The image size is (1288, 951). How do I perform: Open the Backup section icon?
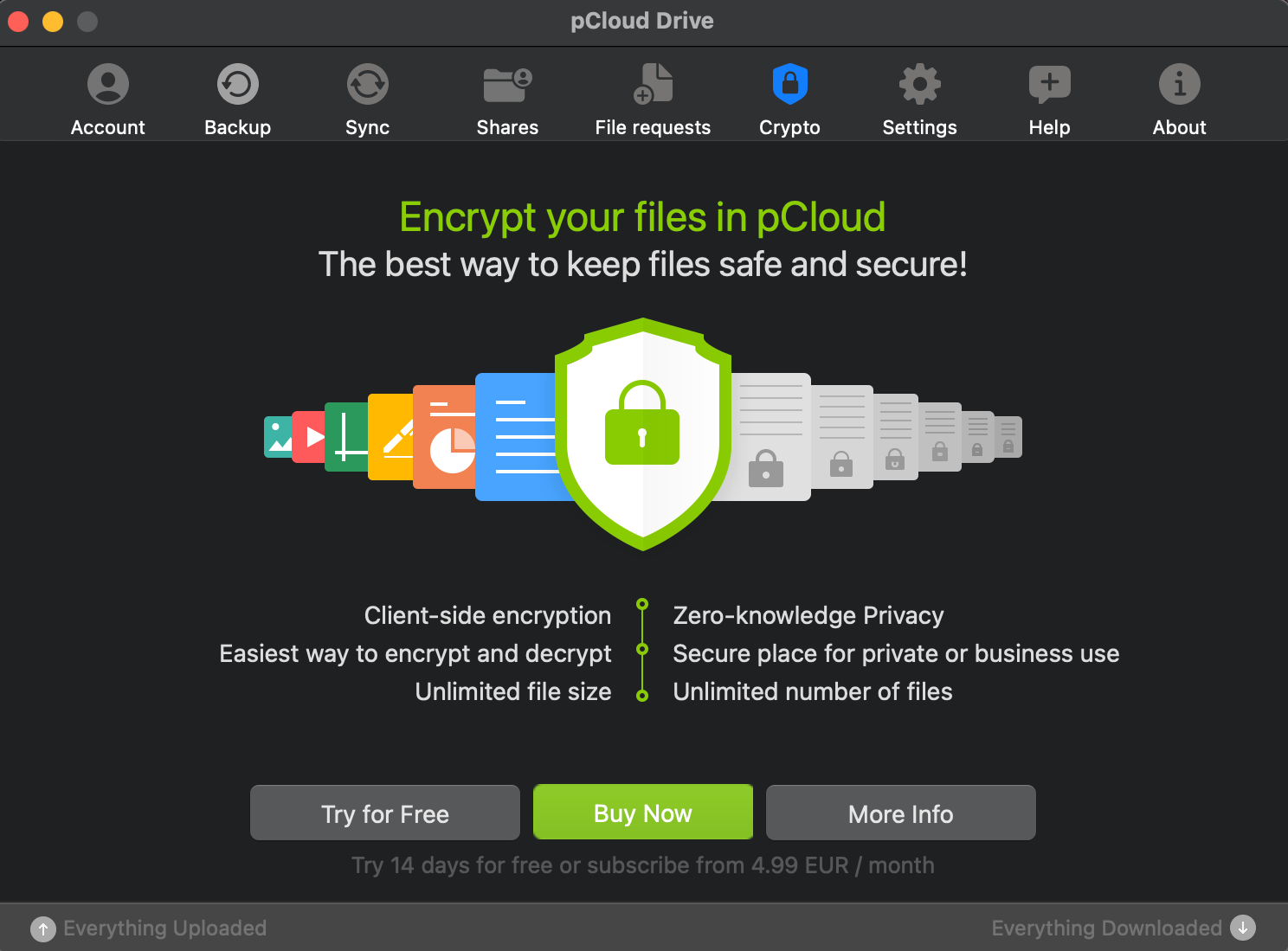(238, 84)
